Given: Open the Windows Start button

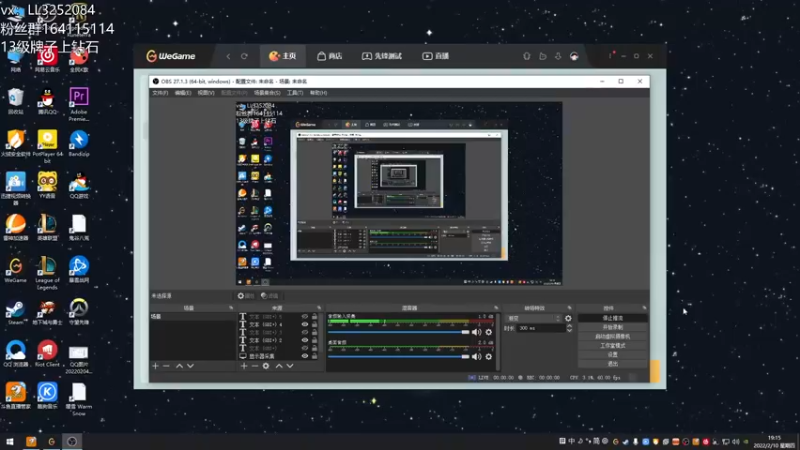Looking at the screenshot, I should click(x=9, y=441).
